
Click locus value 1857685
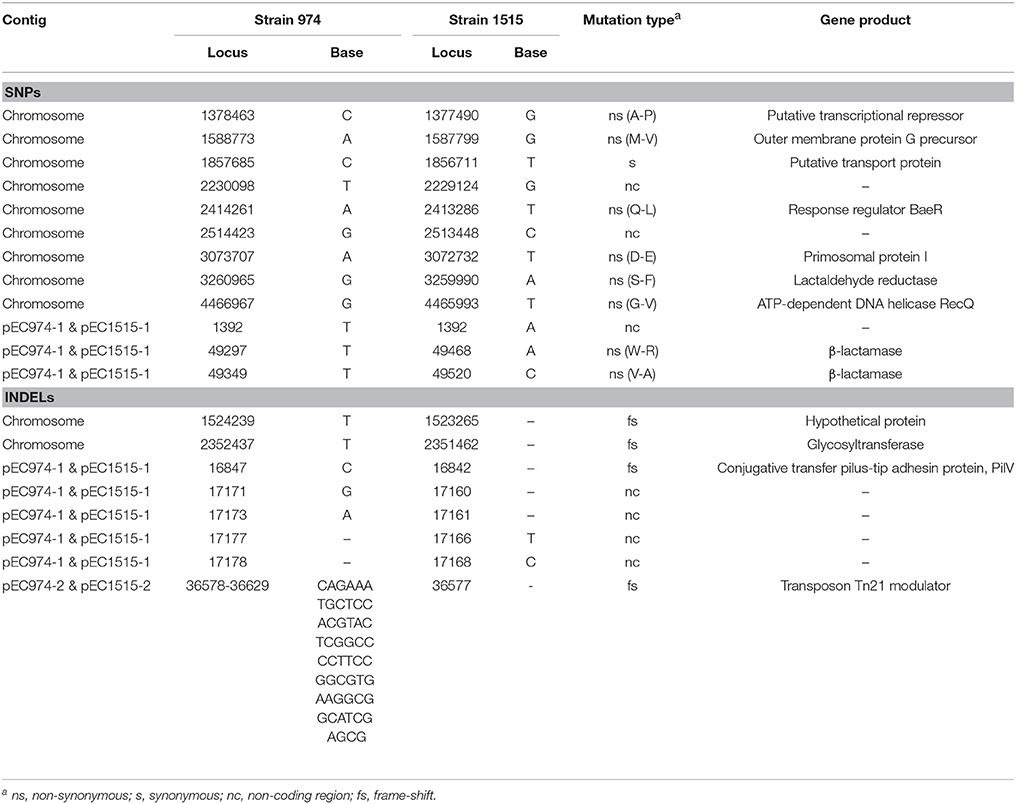227,162
